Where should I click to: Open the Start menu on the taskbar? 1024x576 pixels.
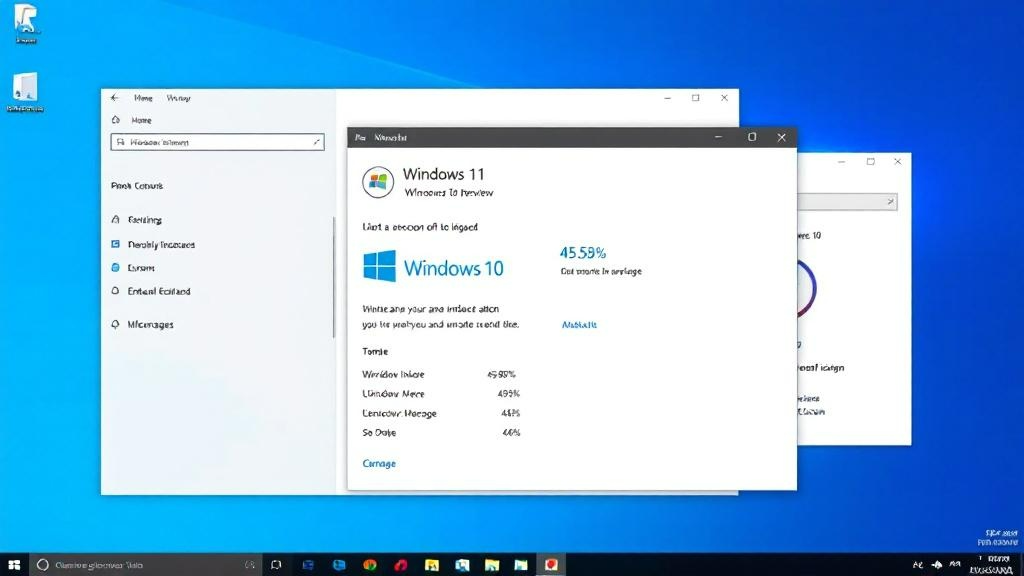[x=14, y=565]
